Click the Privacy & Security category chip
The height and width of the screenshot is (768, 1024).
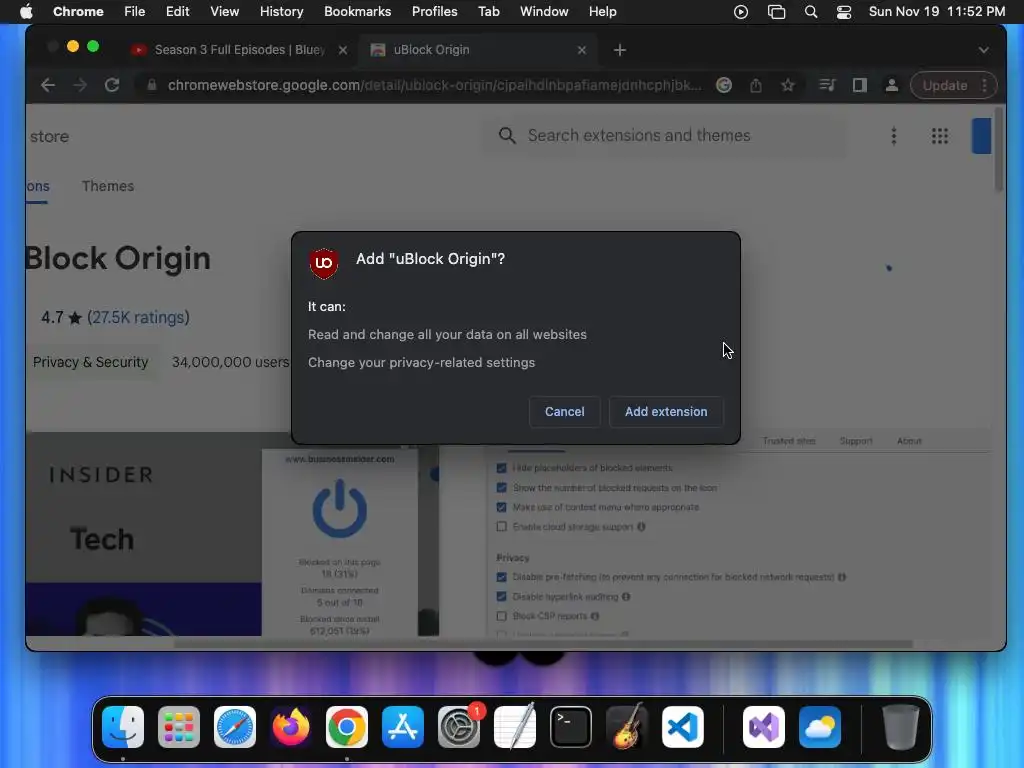coord(90,362)
